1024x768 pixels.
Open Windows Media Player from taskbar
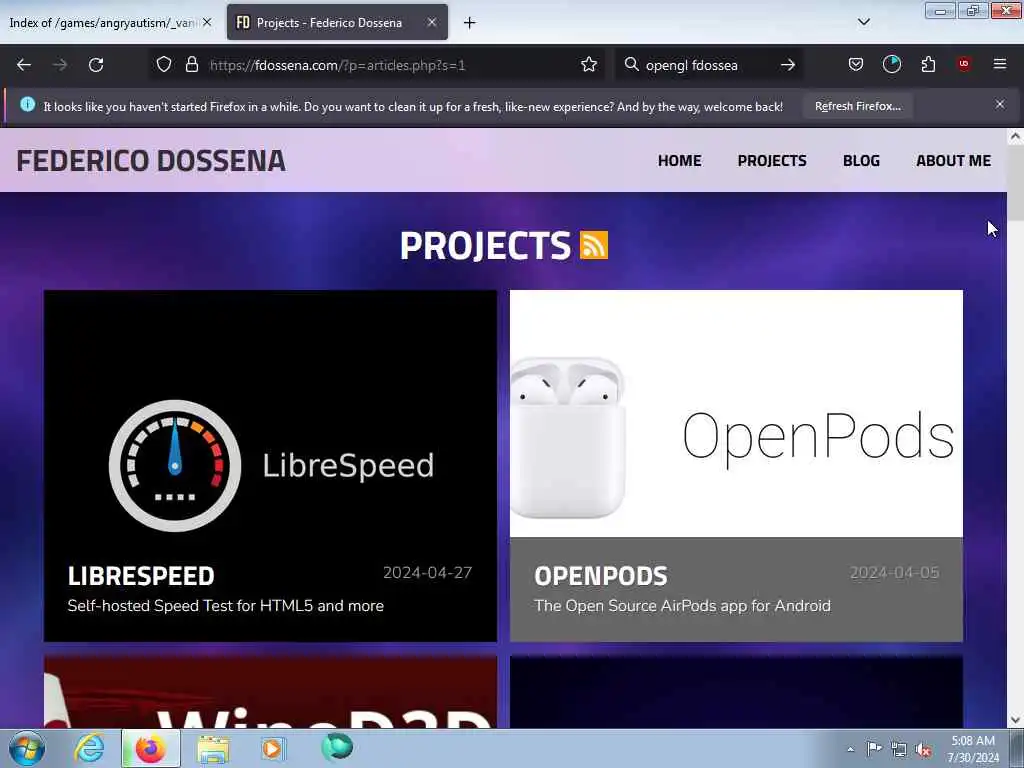(272, 748)
